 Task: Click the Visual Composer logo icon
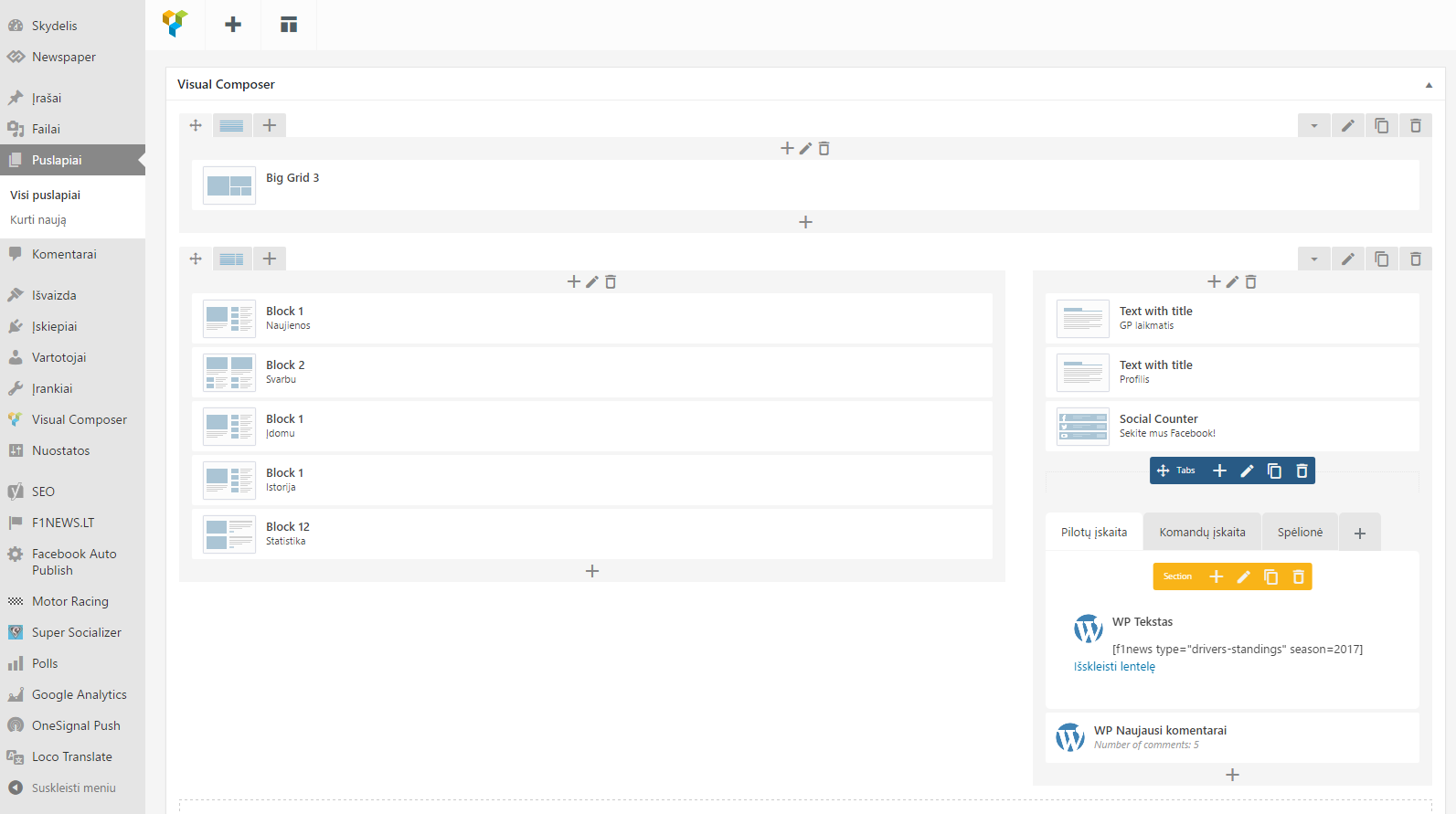175,24
